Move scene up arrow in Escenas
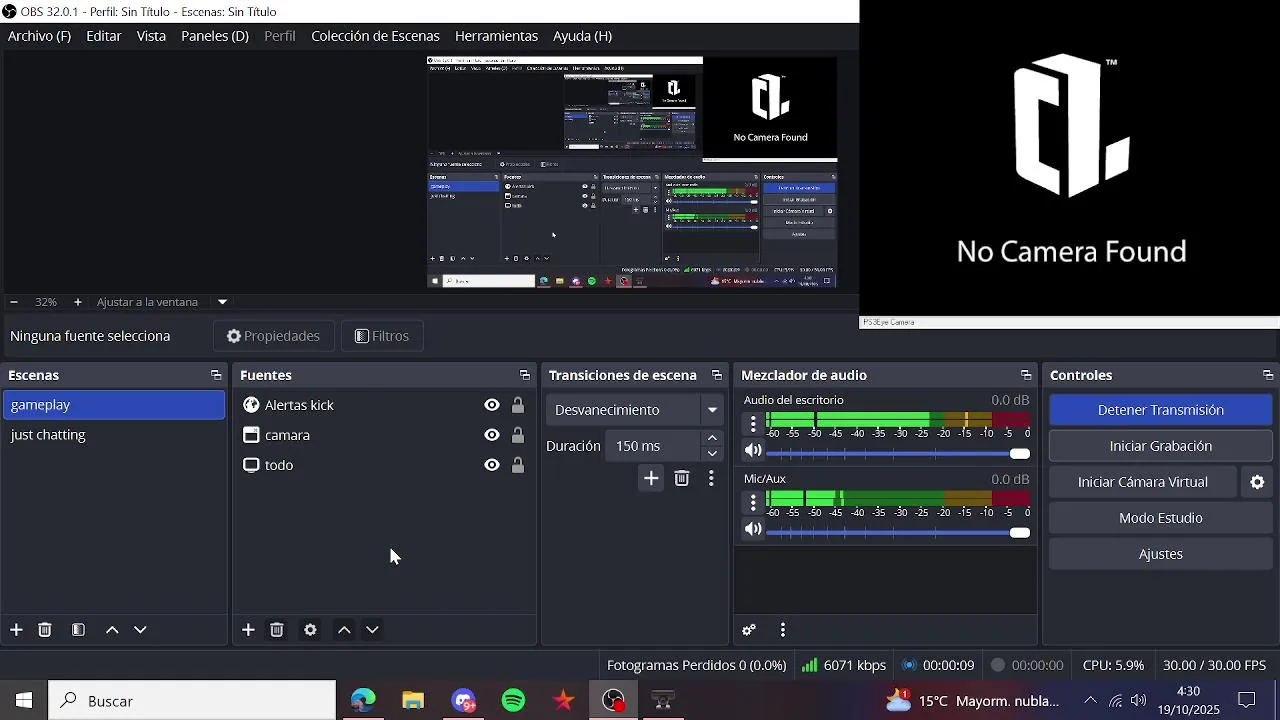 point(112,630)
